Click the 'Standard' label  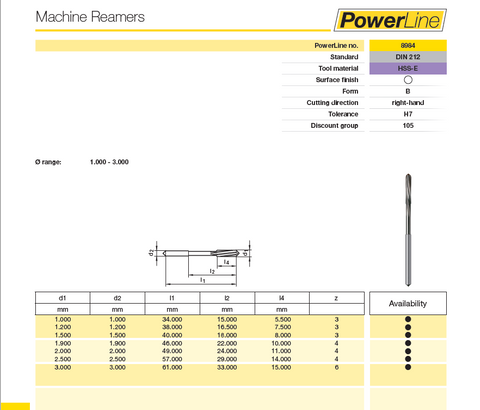click(344, 57)
